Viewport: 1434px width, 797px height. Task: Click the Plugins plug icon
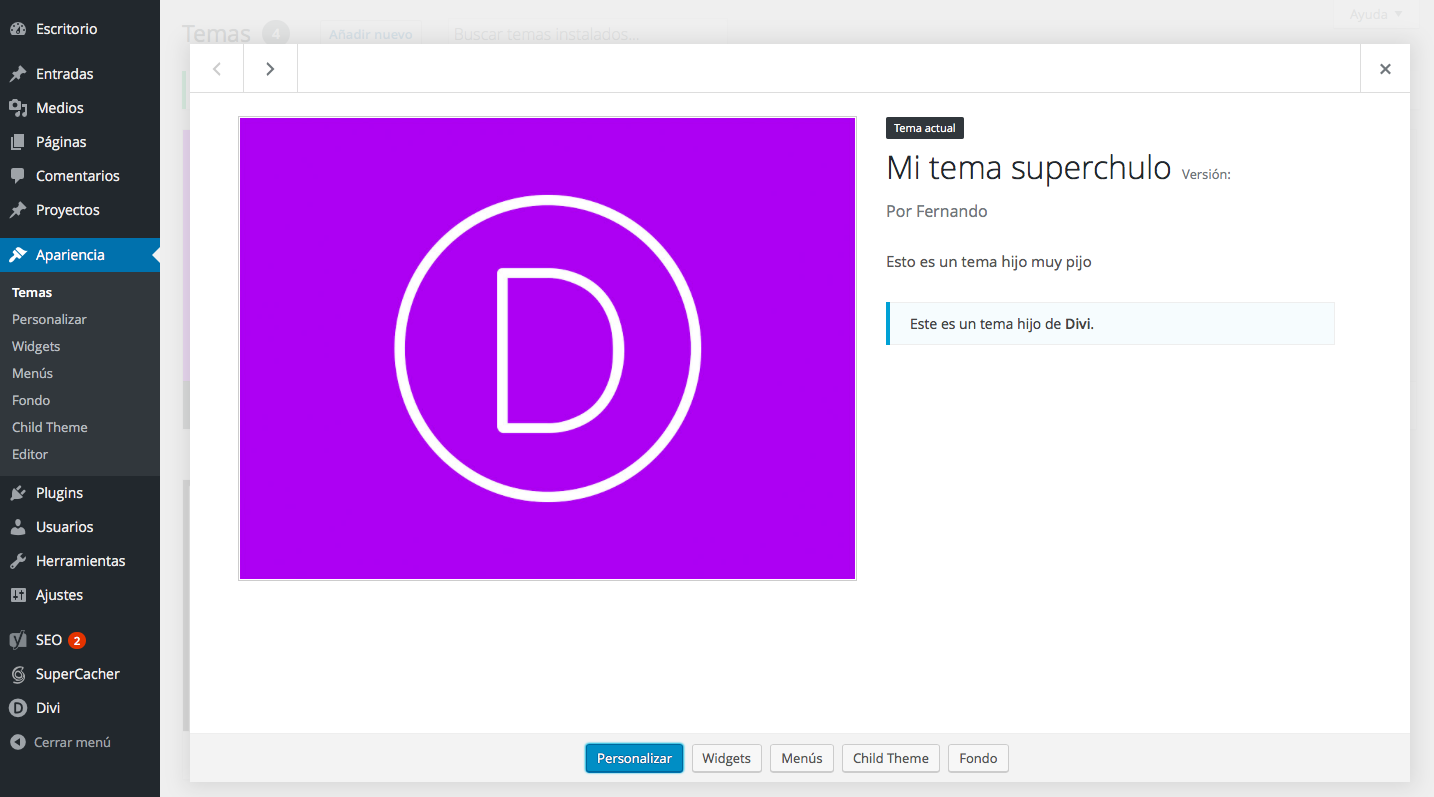coord(18,493)
